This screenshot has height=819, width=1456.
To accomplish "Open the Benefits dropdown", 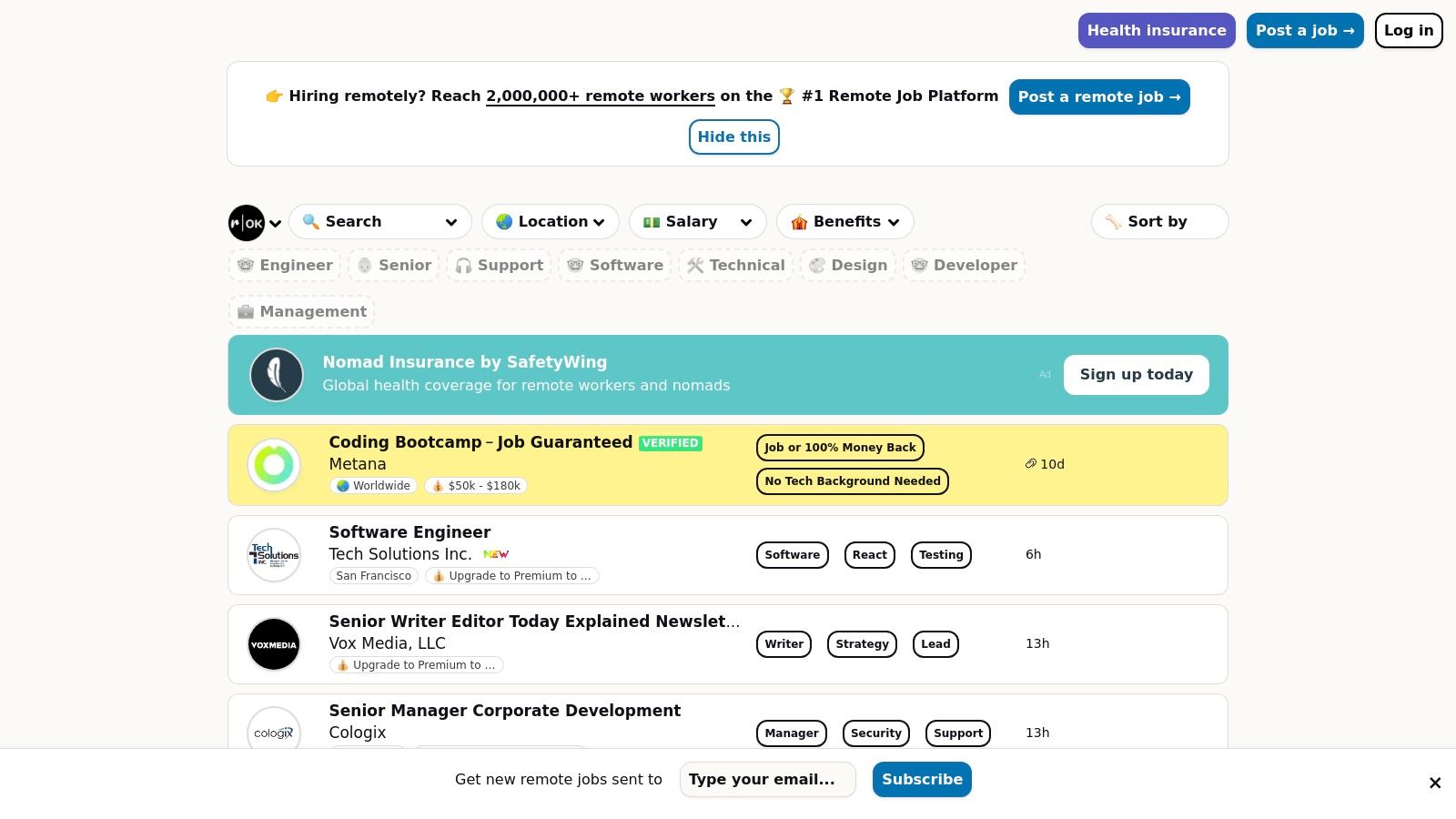I will (x=845, y=222).
